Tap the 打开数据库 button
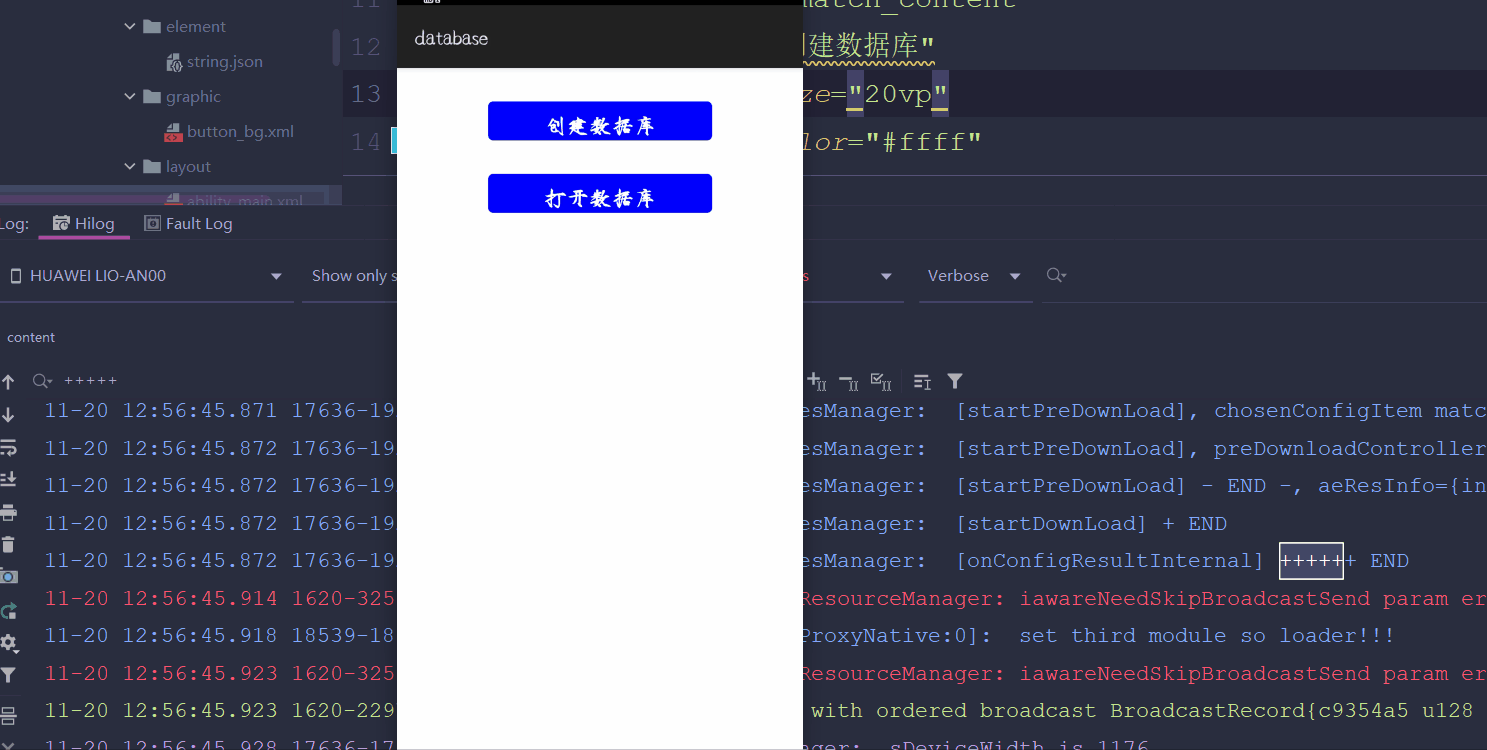 point(600,194)
